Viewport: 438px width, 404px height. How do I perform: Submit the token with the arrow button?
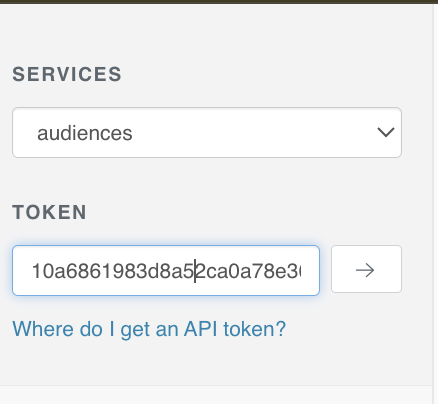pyautogui.click(x=366, y=269)
